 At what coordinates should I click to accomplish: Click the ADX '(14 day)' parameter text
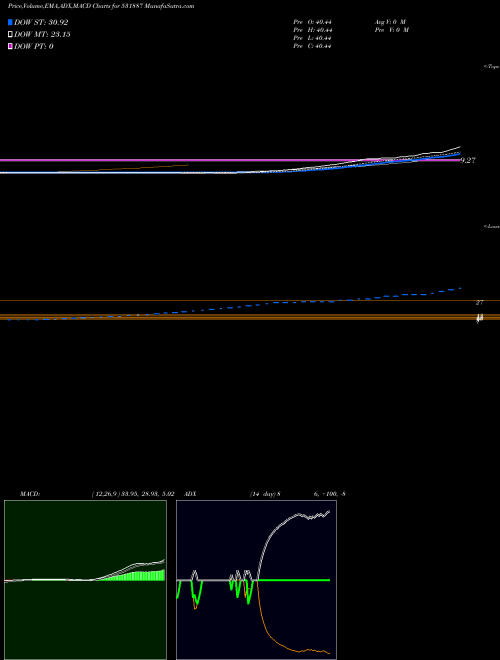point(265,494)
